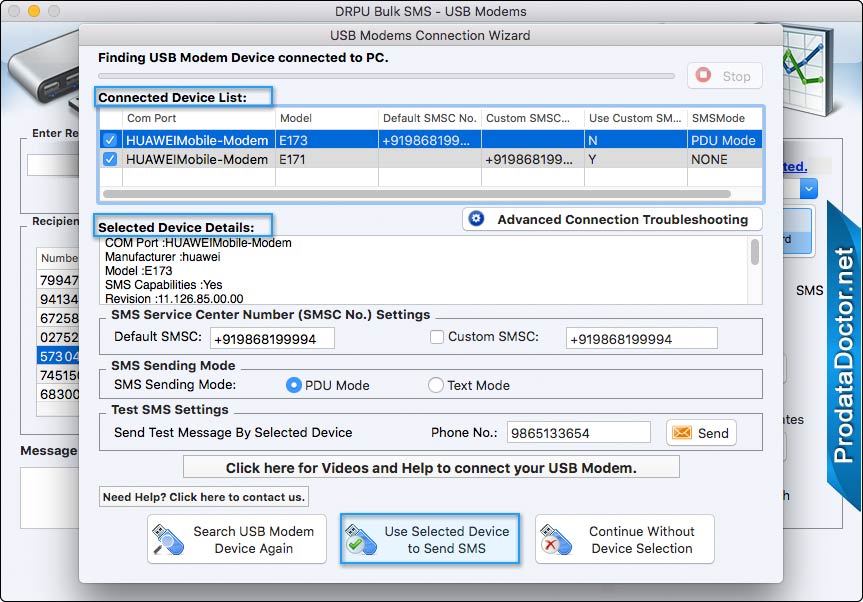Open Advanced Connection Troubleshooting
The width and height of the screenshot is (863, 602).
pyautogui.click(x=612, y=219)
